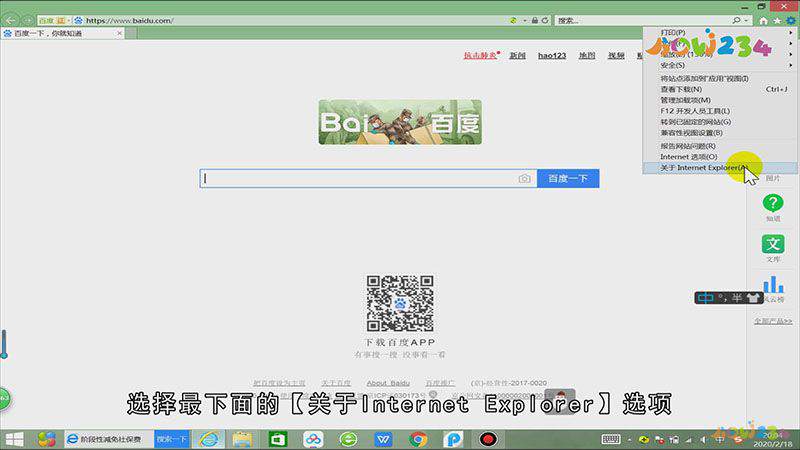800x450 pixels.
Task: Open the Baidu cloud taskbar icon
Action: (313, 439)
